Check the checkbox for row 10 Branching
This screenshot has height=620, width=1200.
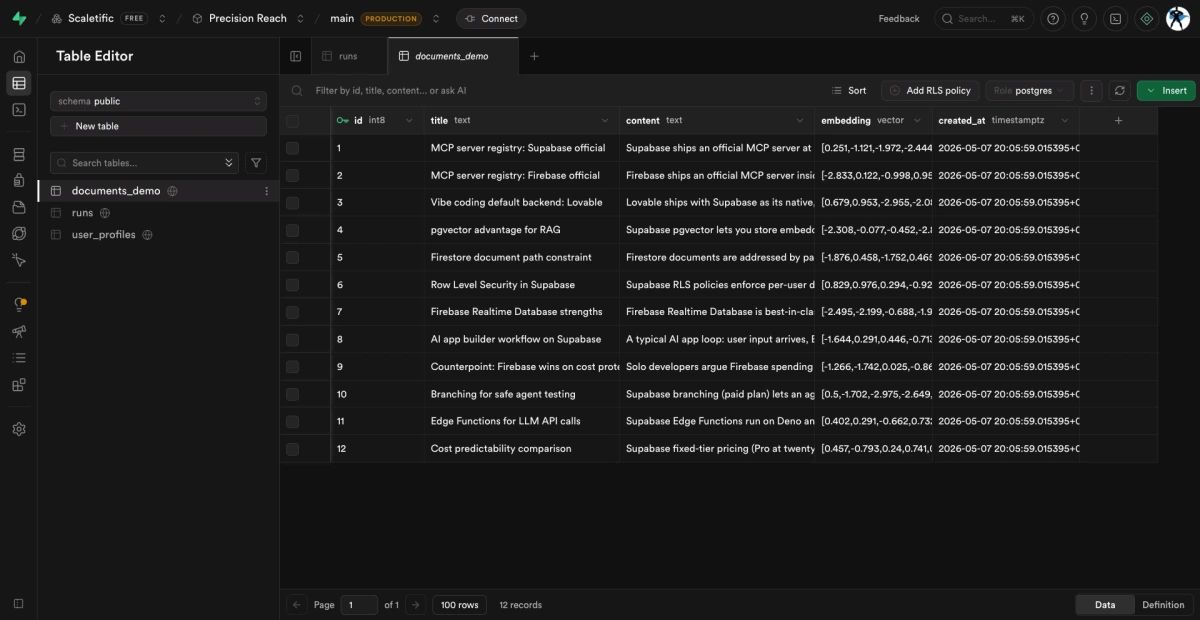pyautogui.click(x=292, y=394)
